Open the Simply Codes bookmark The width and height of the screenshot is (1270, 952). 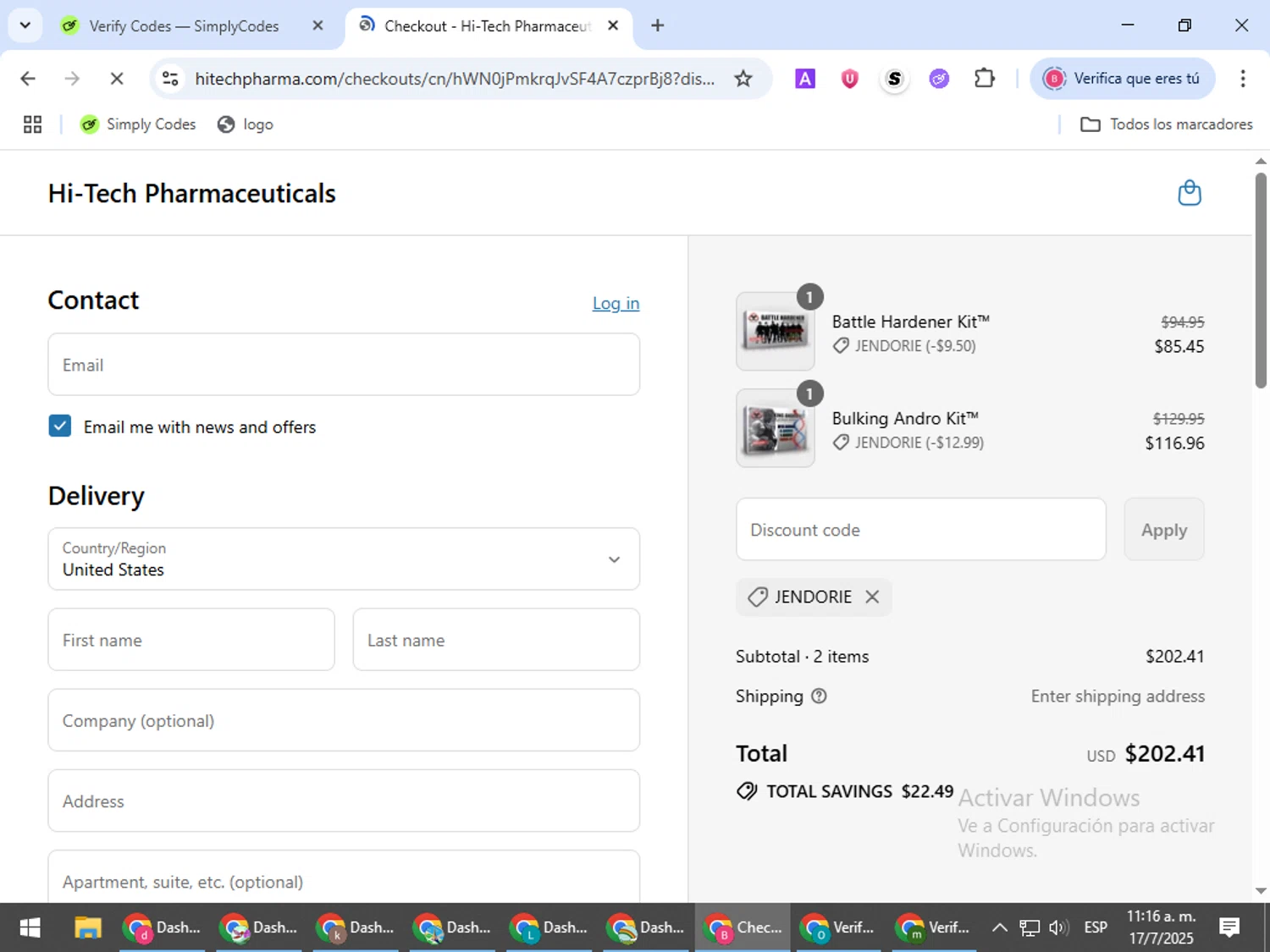(138, 124)
